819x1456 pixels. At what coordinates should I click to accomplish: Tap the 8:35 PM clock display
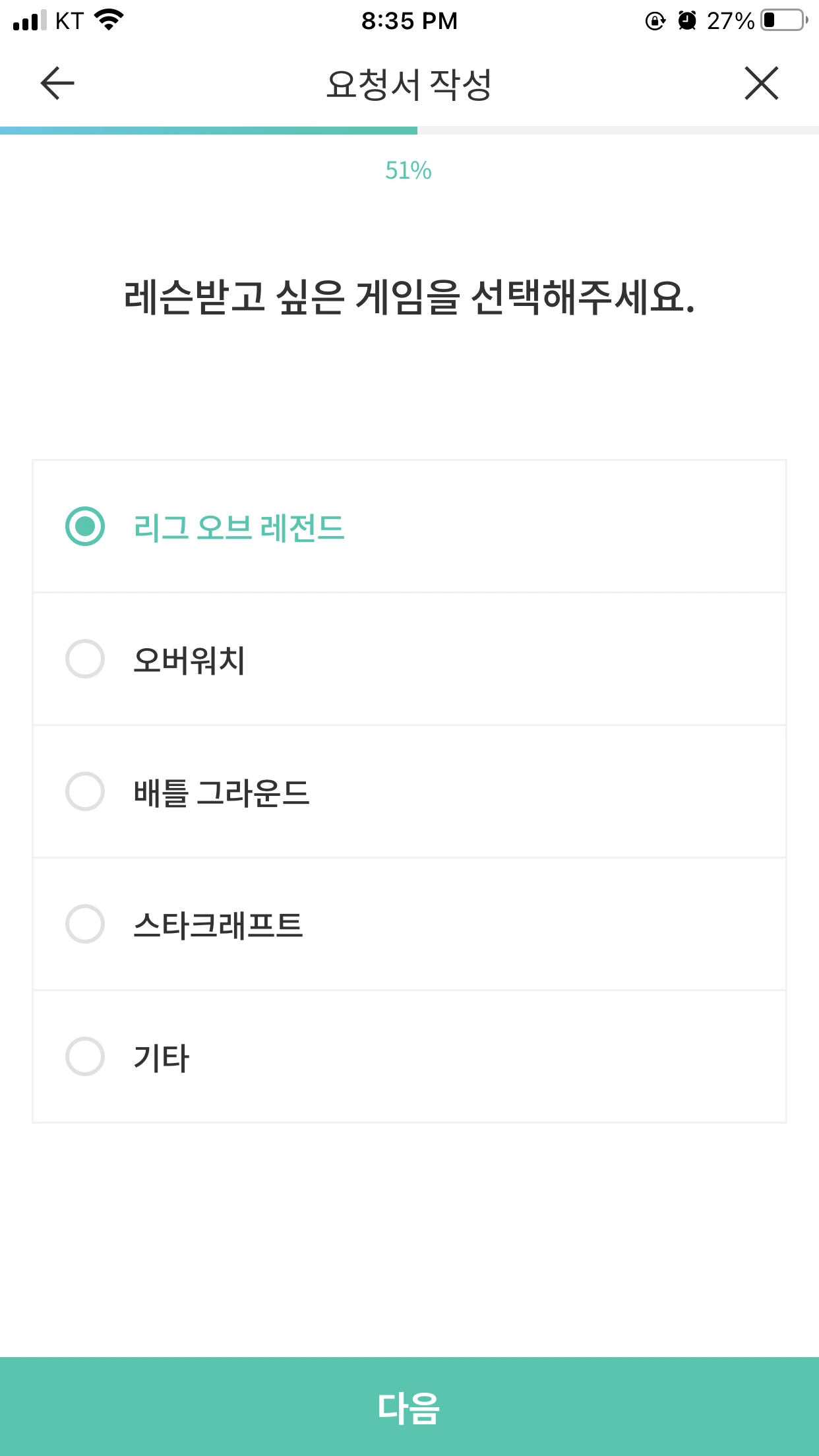point(409,20)
